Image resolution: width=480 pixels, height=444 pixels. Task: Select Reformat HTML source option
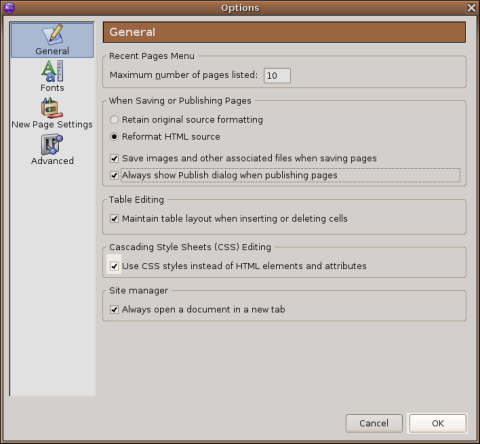(x=114, y=137)
